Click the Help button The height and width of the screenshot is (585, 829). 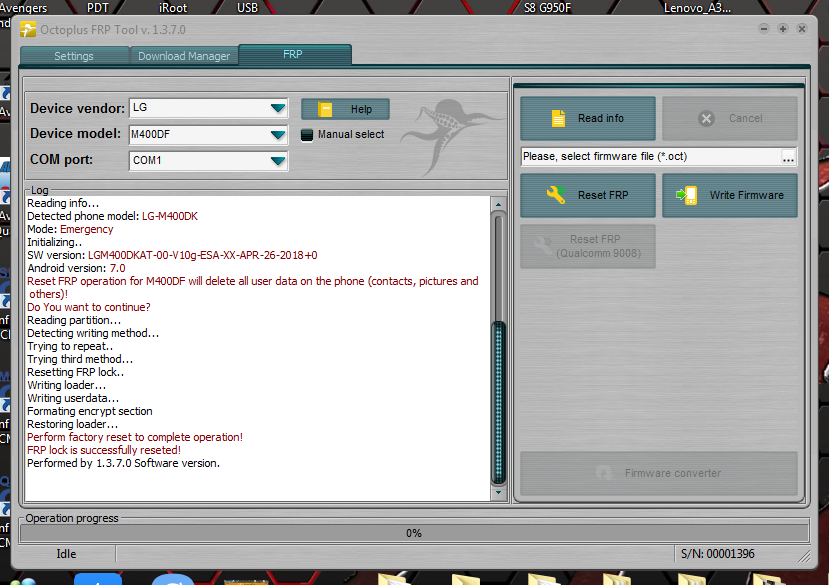tap(345, 109)
